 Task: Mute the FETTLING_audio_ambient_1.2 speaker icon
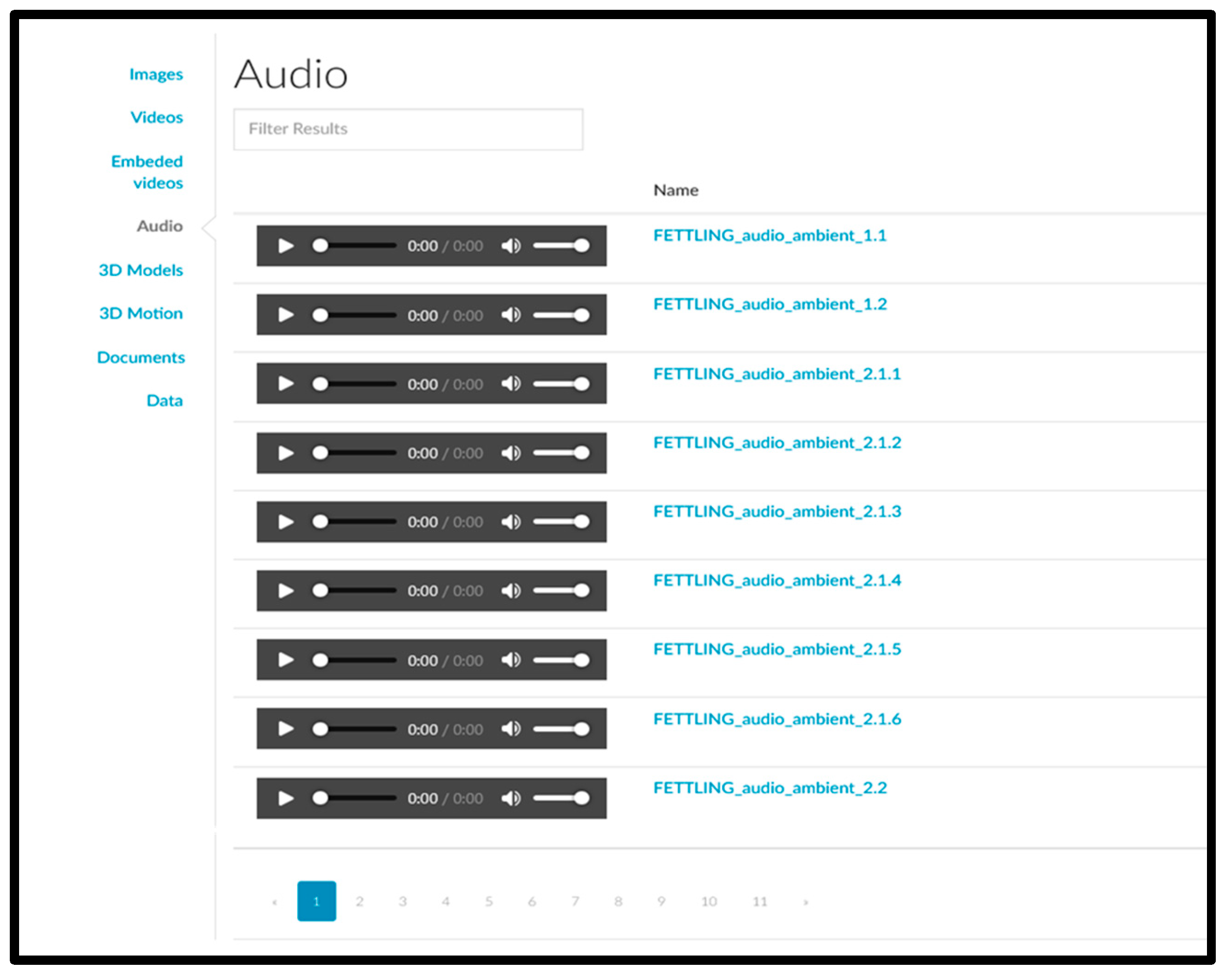click(511, 315)
